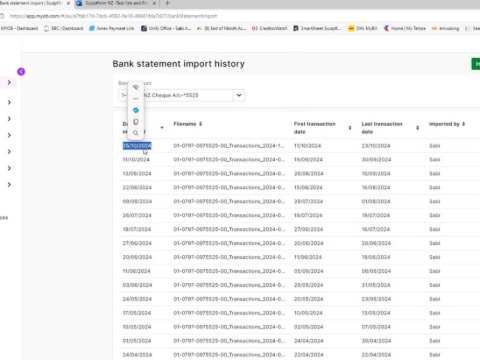
Task: Open Unify Office - Sabi bookmark
Action: (x=166, y=28)
